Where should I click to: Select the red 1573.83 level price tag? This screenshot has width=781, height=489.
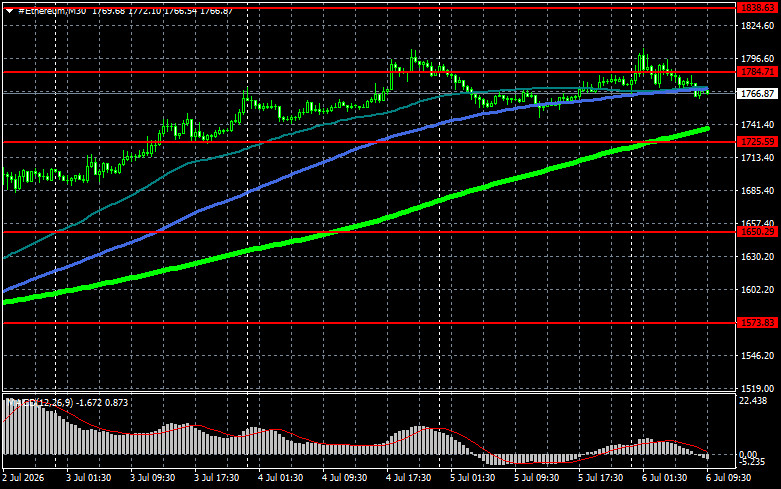757,323
